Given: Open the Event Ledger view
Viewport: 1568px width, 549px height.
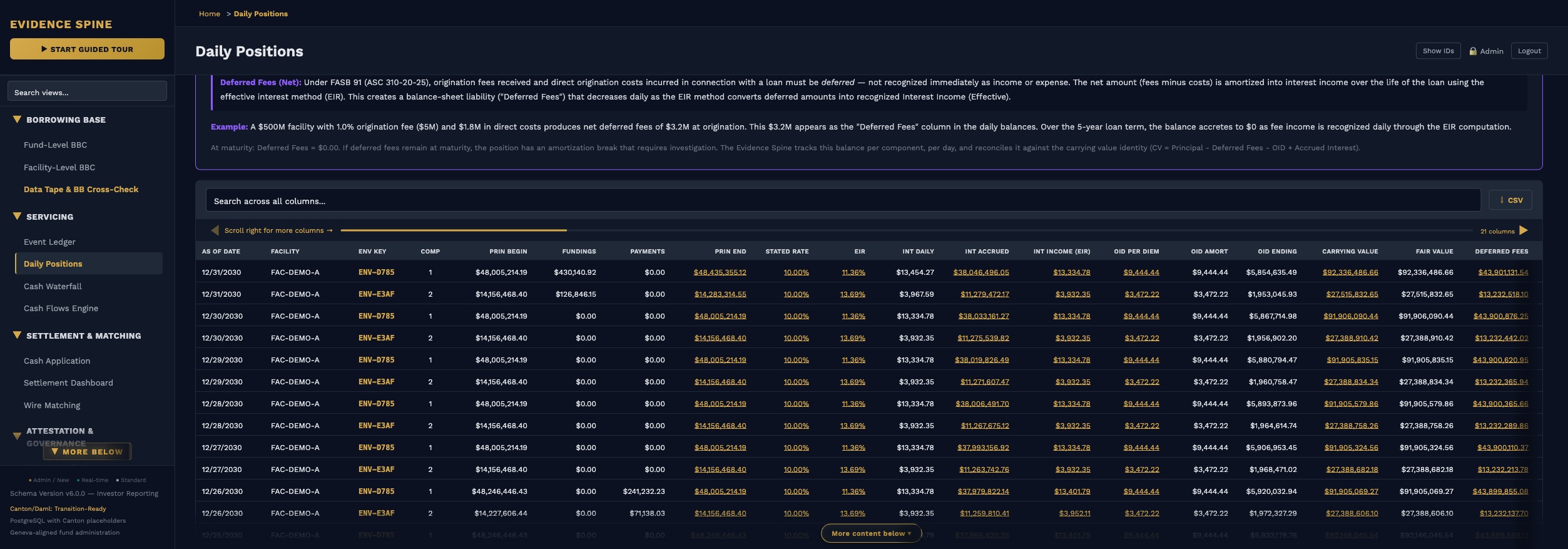Looking at the screenshot, I should click(x=49, y=242).
